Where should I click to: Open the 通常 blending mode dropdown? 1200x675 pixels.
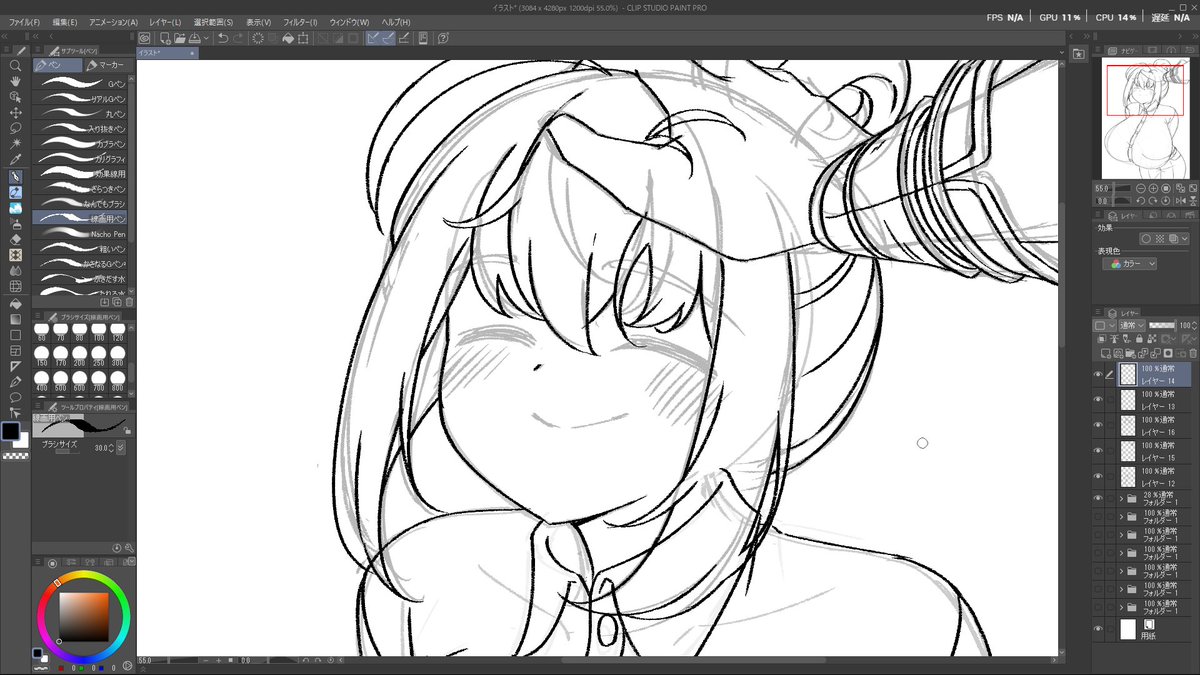click(1132, 325)
